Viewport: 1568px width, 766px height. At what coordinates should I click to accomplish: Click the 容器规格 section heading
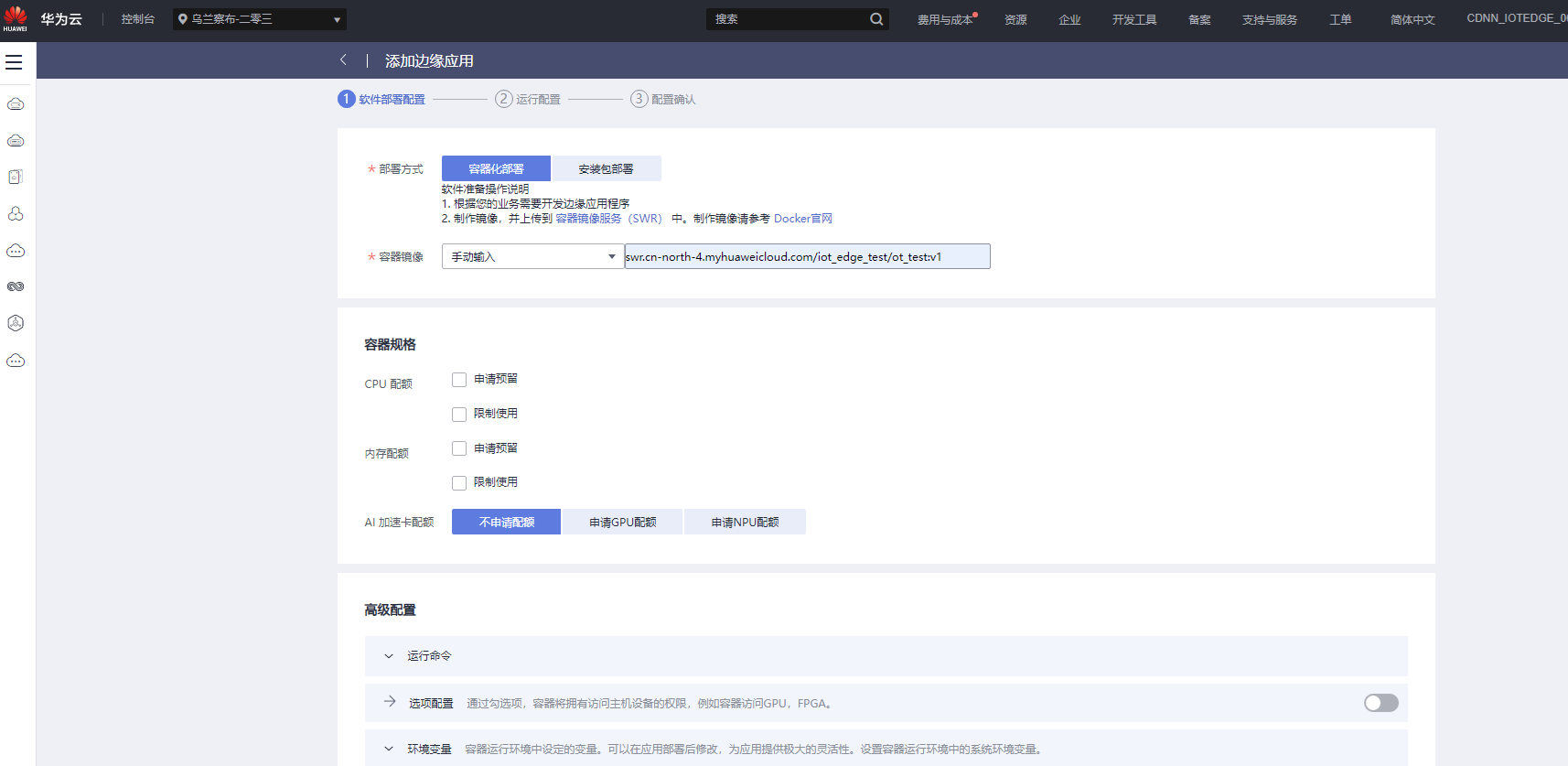390,344
